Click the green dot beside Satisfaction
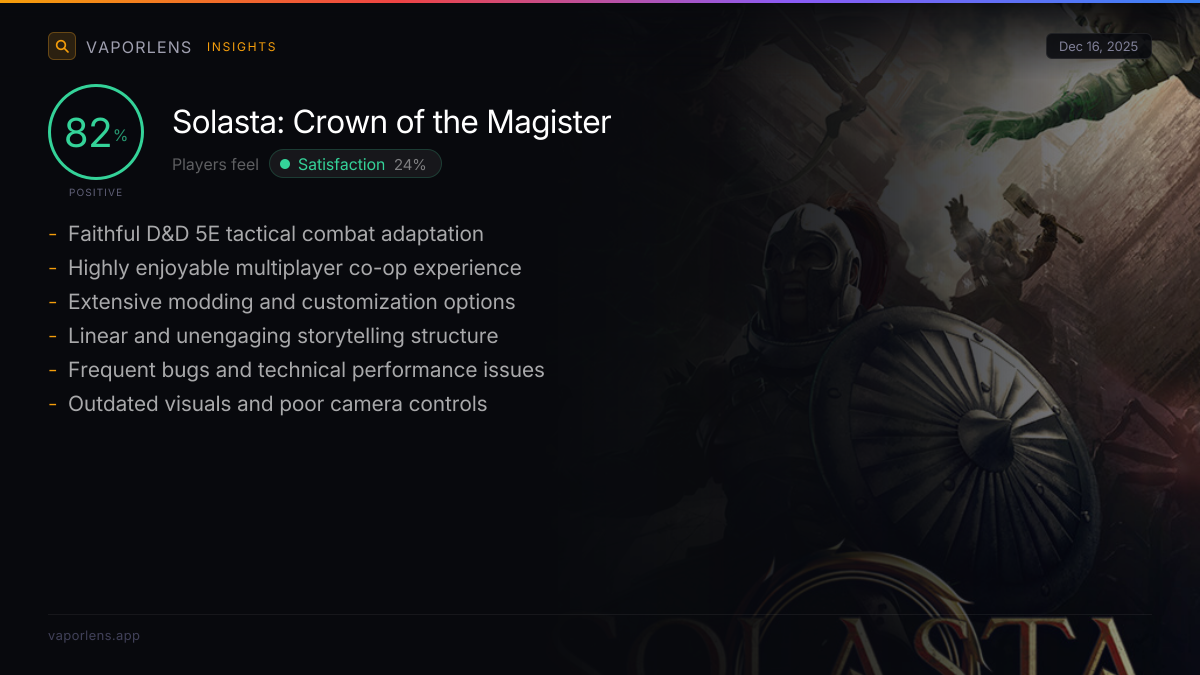1200x675 pixels. (285, 164)
